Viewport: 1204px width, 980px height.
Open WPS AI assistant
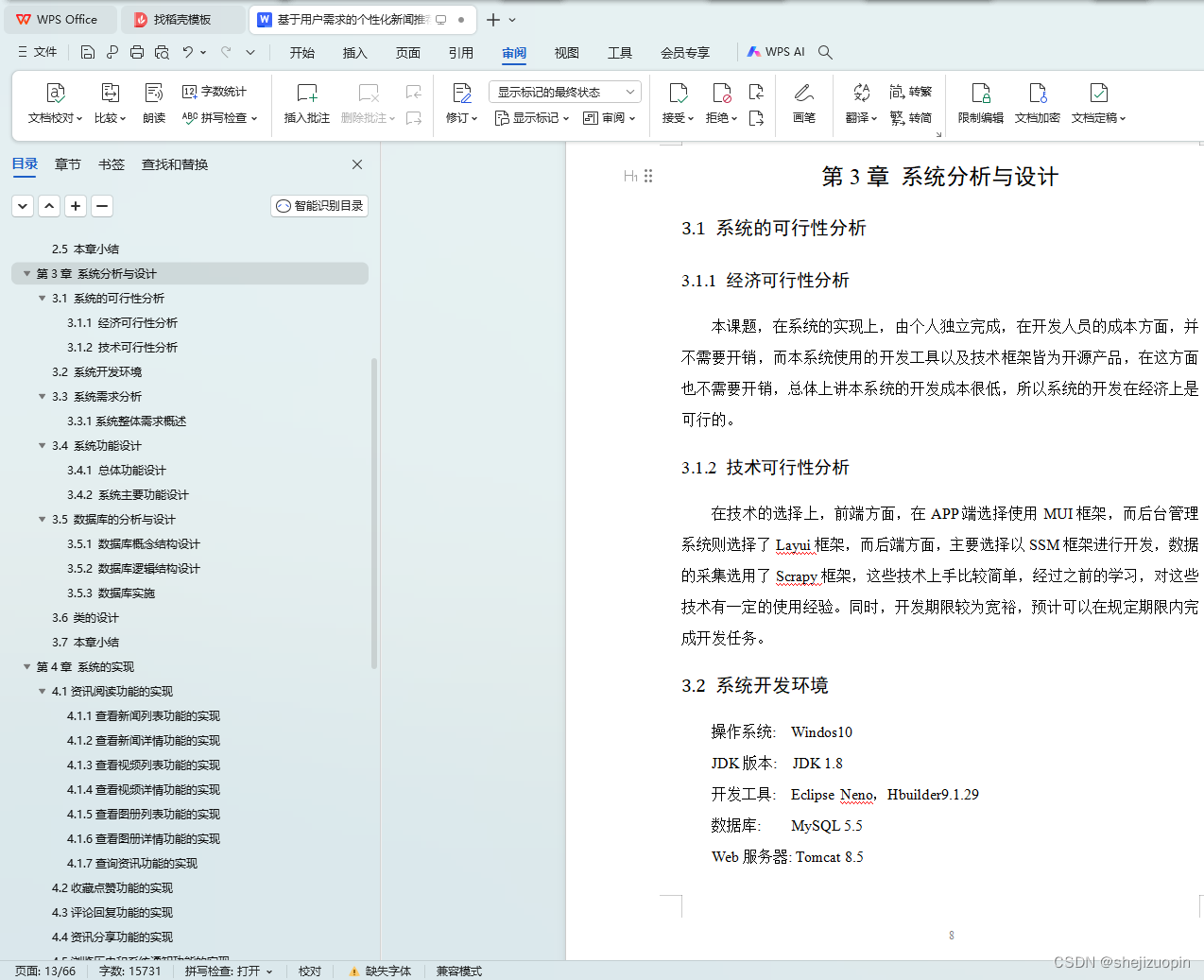(x=776, y=52)
